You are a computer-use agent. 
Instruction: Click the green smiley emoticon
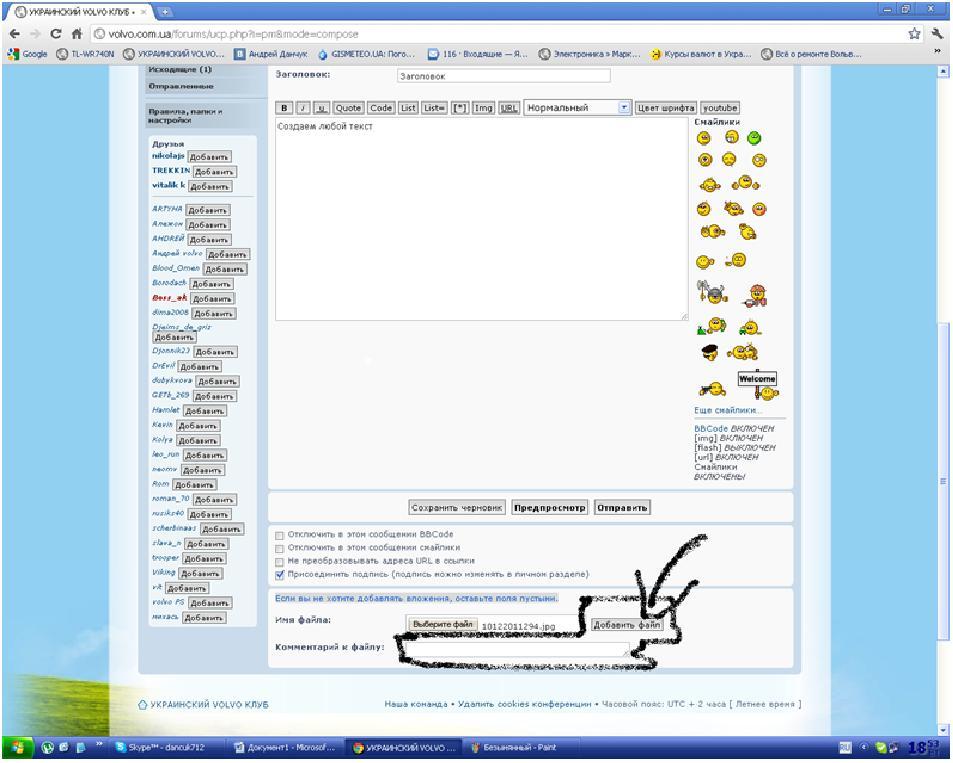pos(755,137)
